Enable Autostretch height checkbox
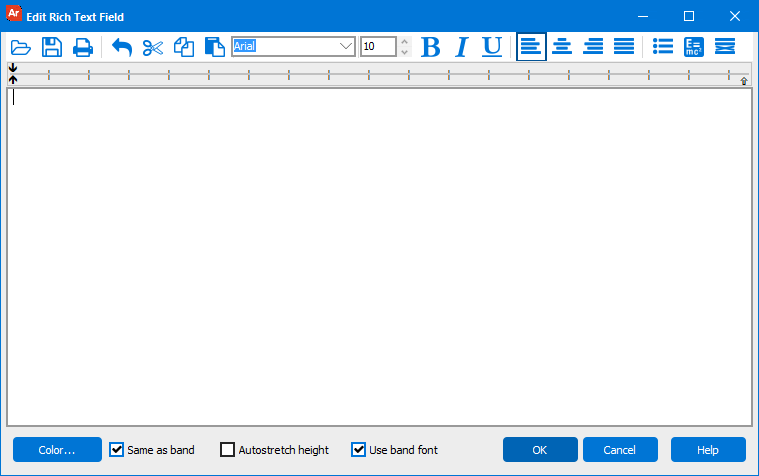 click(227, 450)
